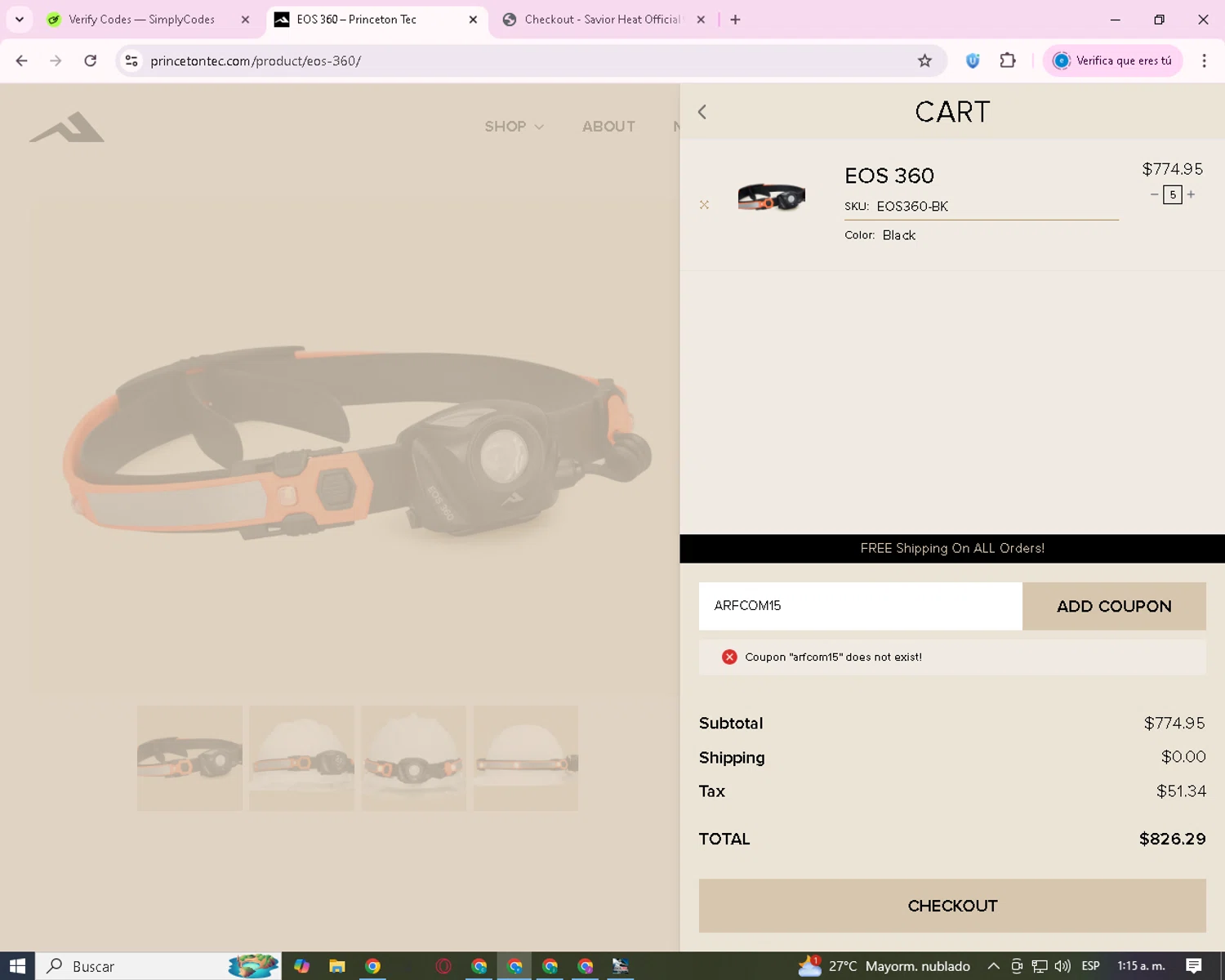Open weather widget showing 27°C
The image size is (1225, 980).
pos(884,966)
